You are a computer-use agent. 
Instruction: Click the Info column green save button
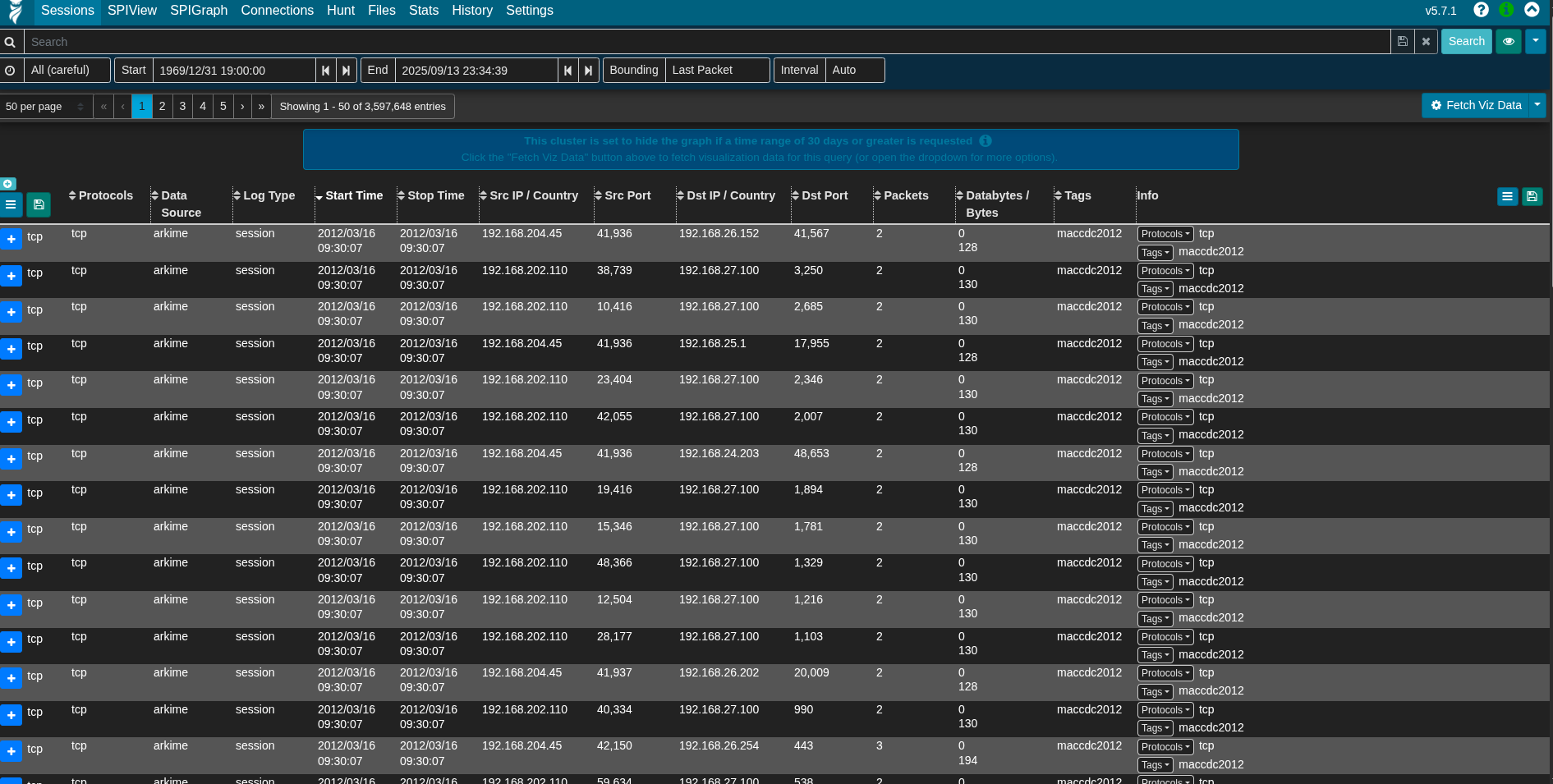point(1532,196)
